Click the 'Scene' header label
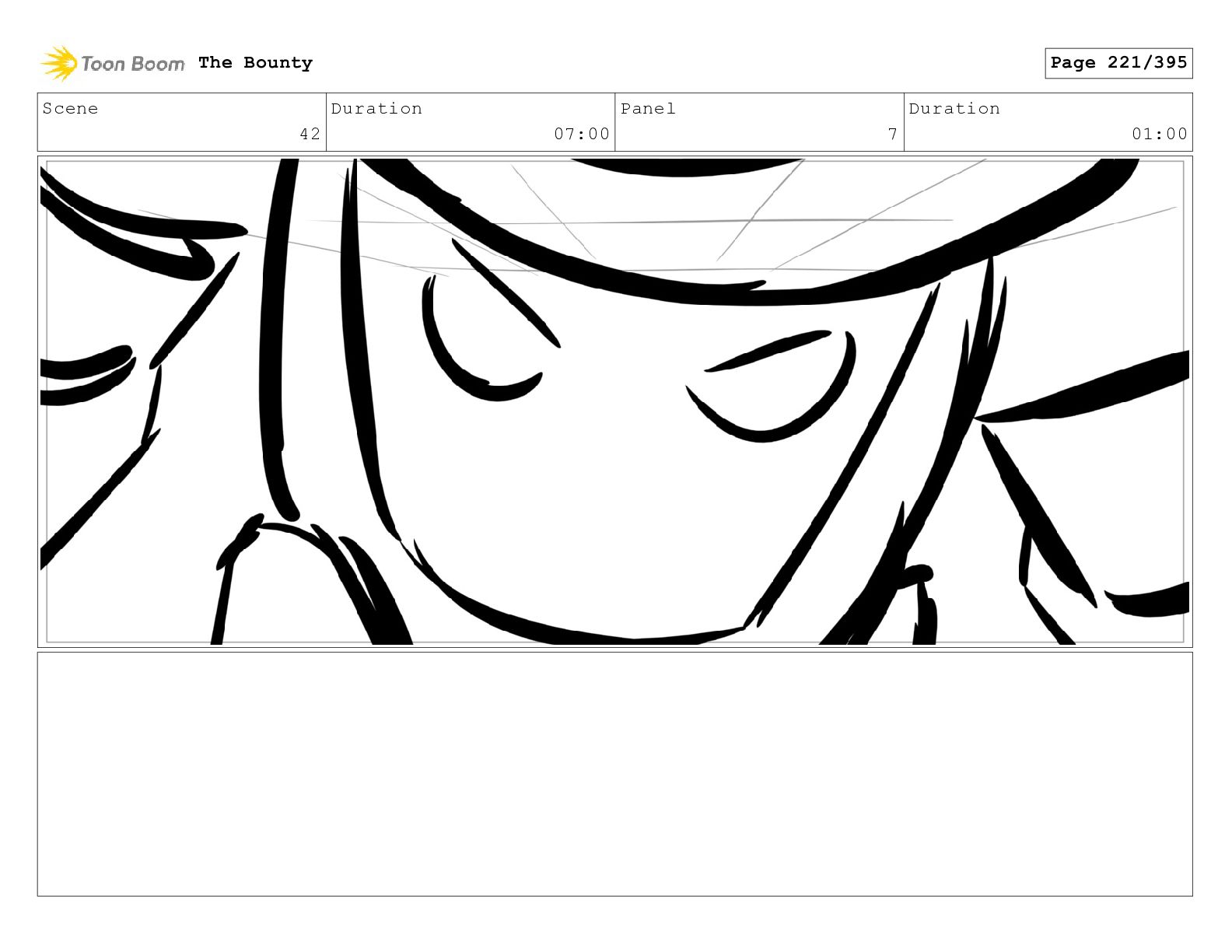Screen dimensions: 1232x952 [70, 108]
